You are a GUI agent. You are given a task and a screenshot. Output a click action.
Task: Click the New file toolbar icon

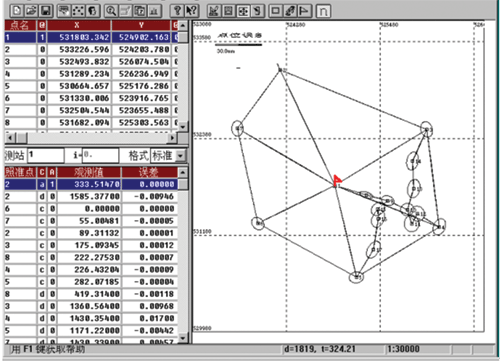[17, 10]
